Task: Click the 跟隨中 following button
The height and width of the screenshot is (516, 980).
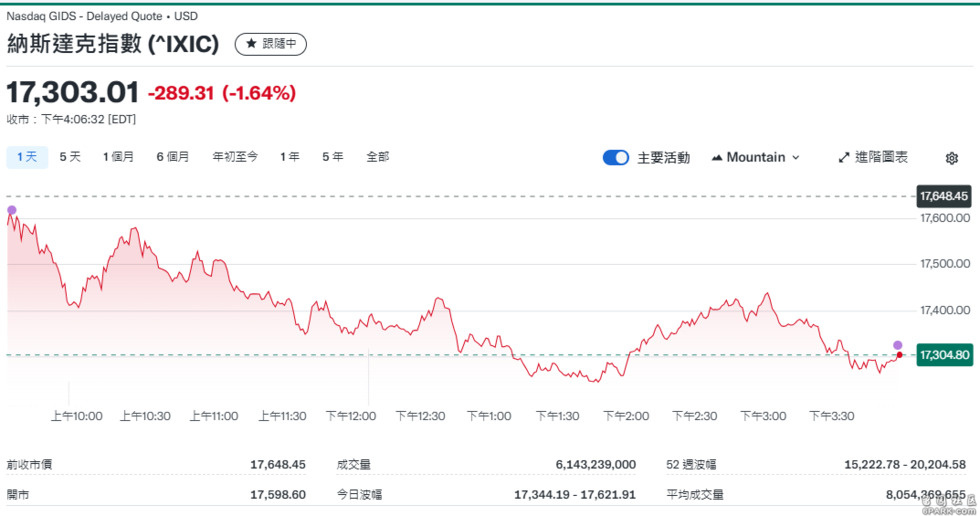Action: pyautogui.click(x=271, y=44)
